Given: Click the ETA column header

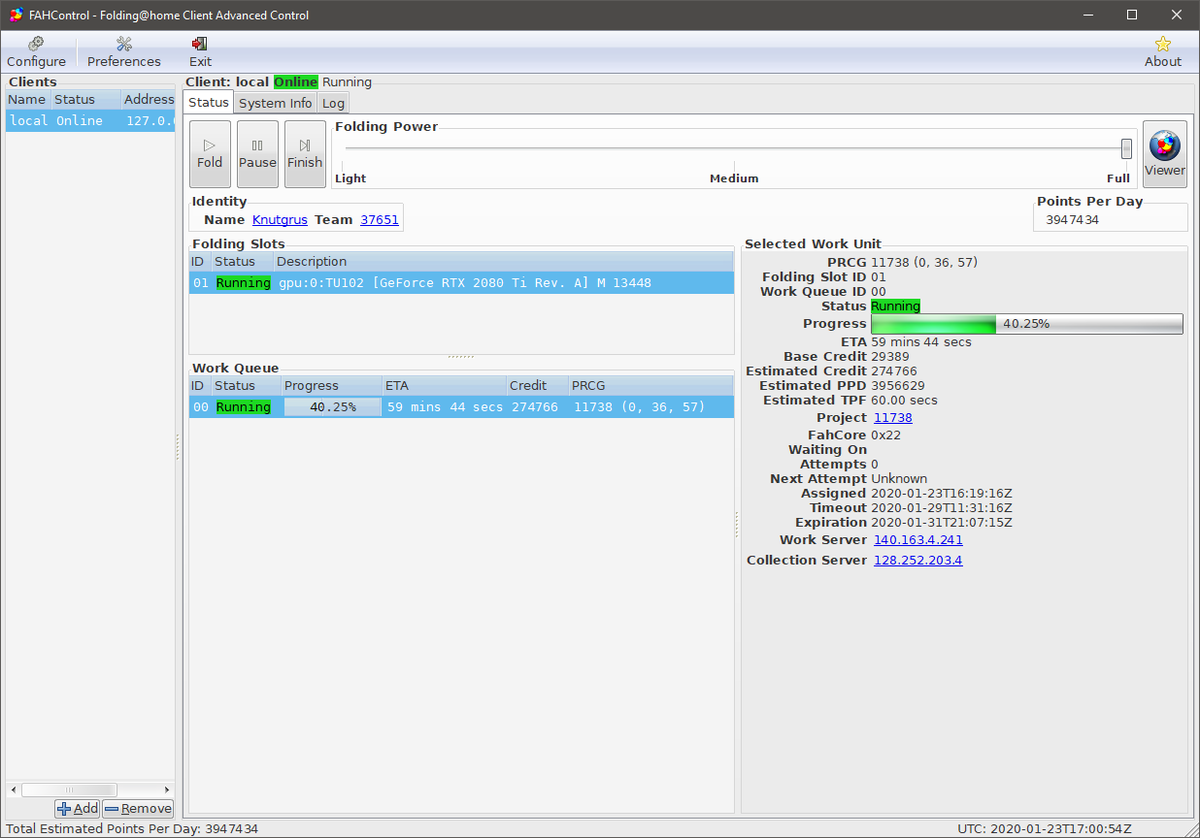Looking at the screenshot, I should [x=444, y=386].
